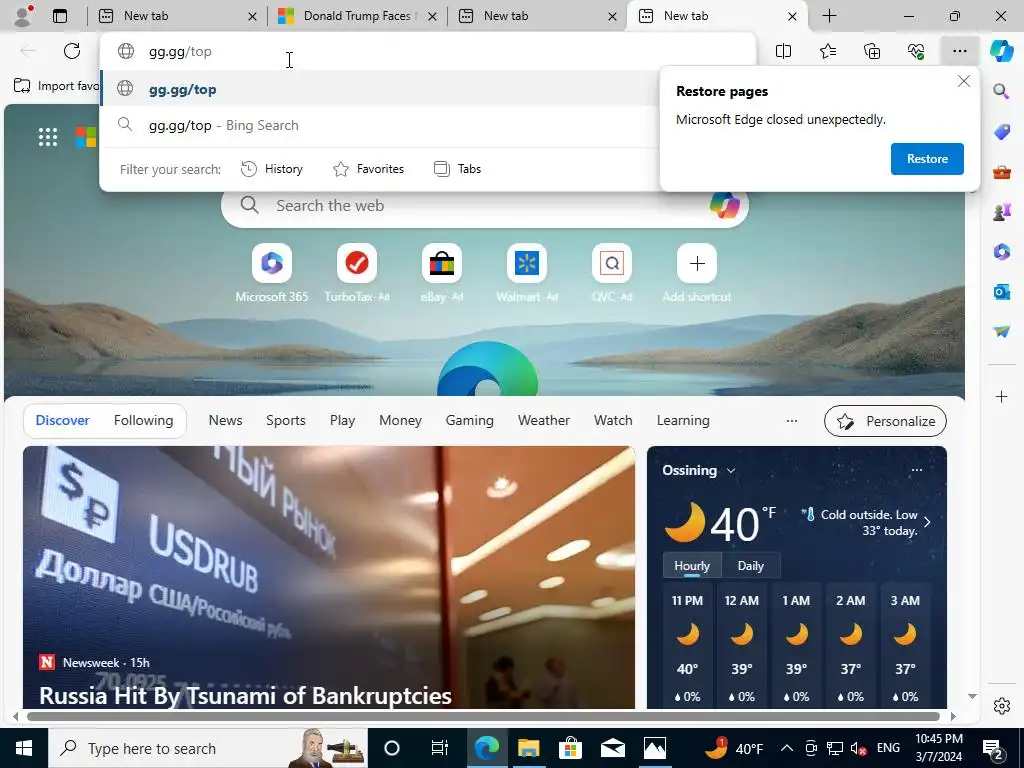Viewport: 1024px width, 768px height.
Task: Add app to sidebar with plus
Action: 1001,396
